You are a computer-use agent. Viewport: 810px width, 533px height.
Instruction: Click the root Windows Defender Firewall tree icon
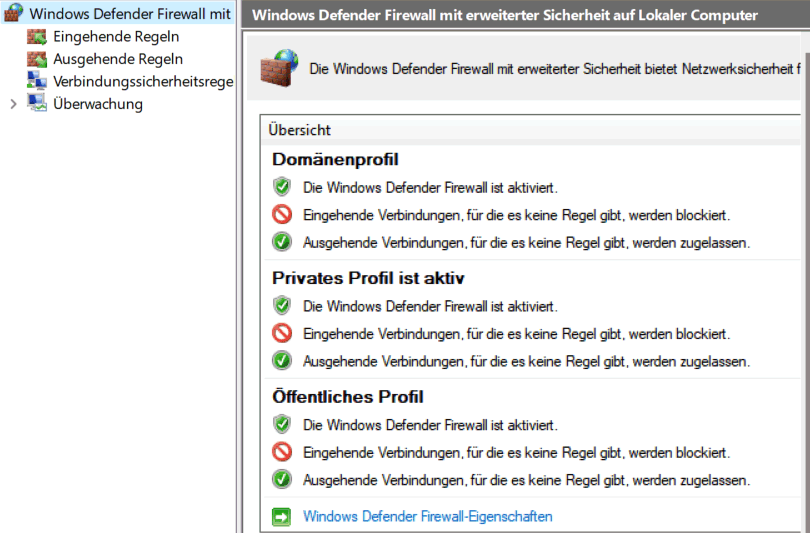pos(13,13)
